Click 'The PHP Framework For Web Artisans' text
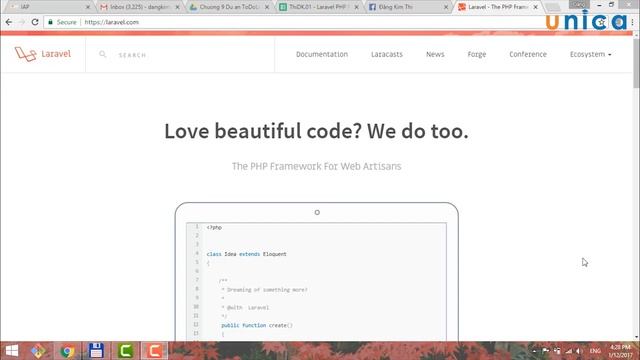This screenshot has width=640, height=360. click(316, 166)
